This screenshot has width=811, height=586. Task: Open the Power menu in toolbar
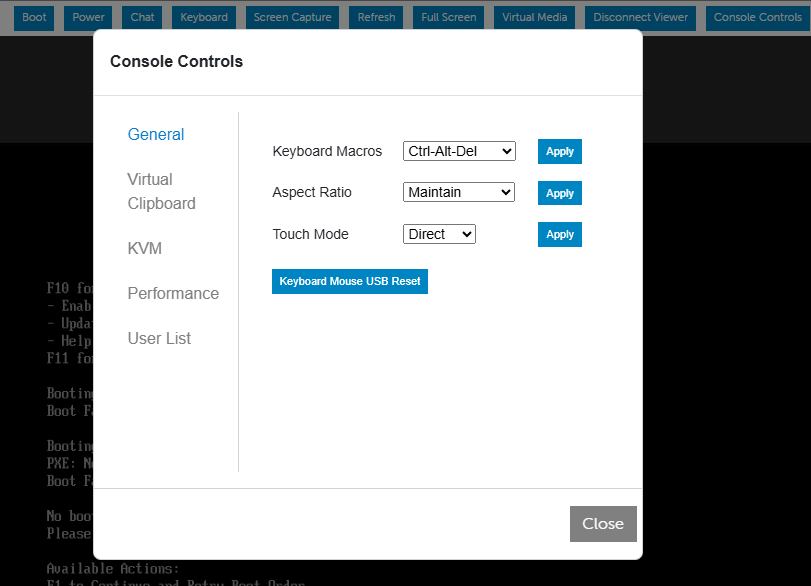tap(88, 17)
